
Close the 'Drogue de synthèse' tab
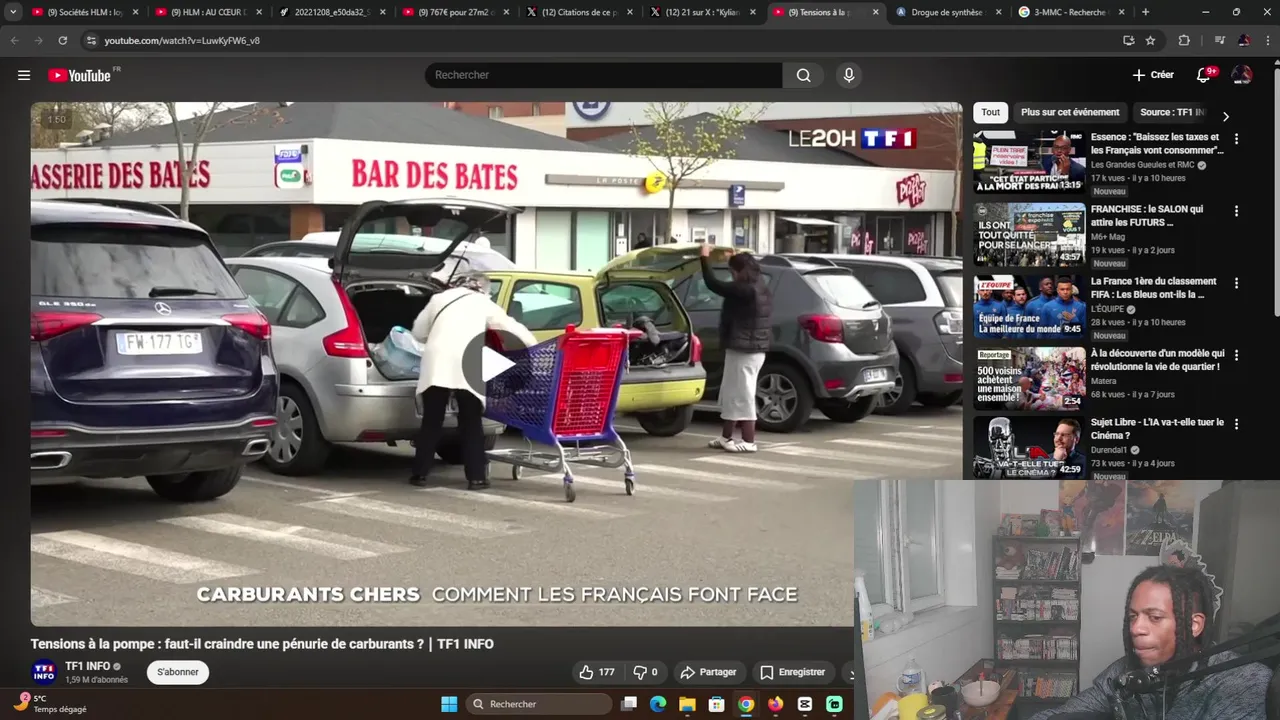tap(998, 12)
